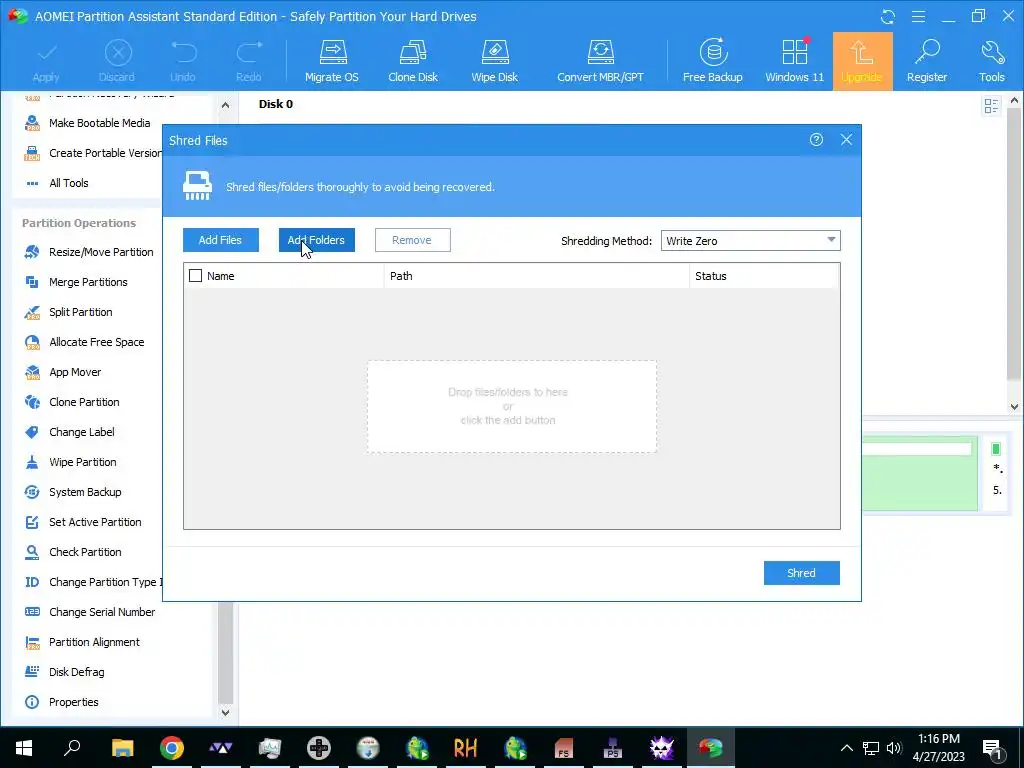Click the Shred button
This screenshot has width=1024, height=768.
pos(802,573)
